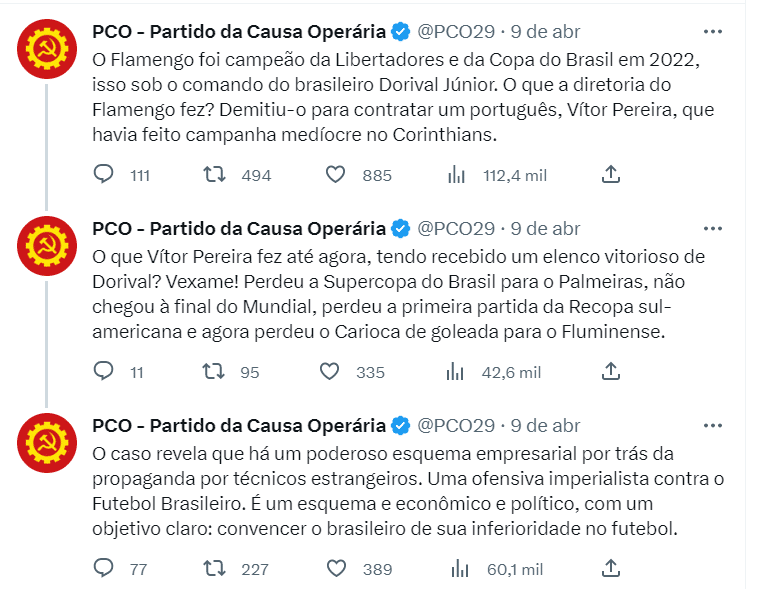
Task: Like the tweet with 335 likes
Action: pyautogui.click(x=329, y=371)
